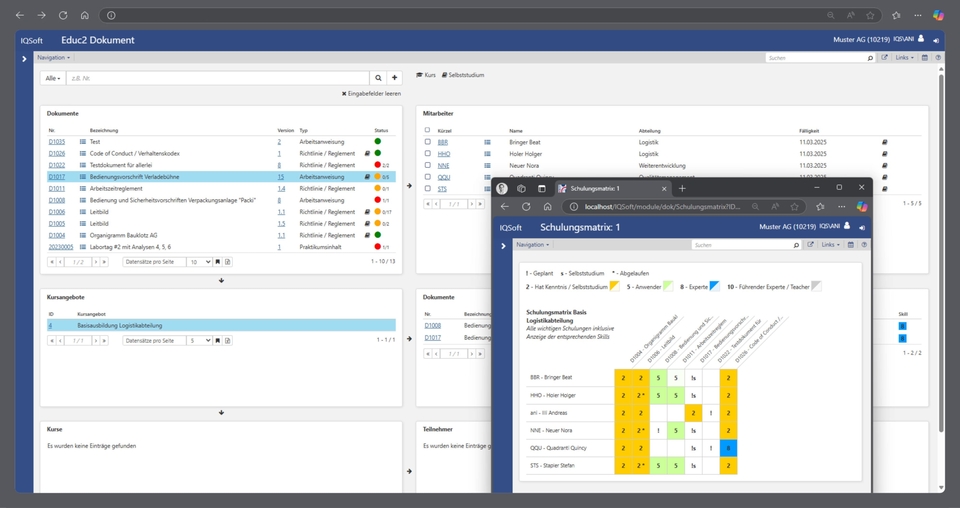
Task: Click the list icon beside employee HHO
Action: point(488,154)
